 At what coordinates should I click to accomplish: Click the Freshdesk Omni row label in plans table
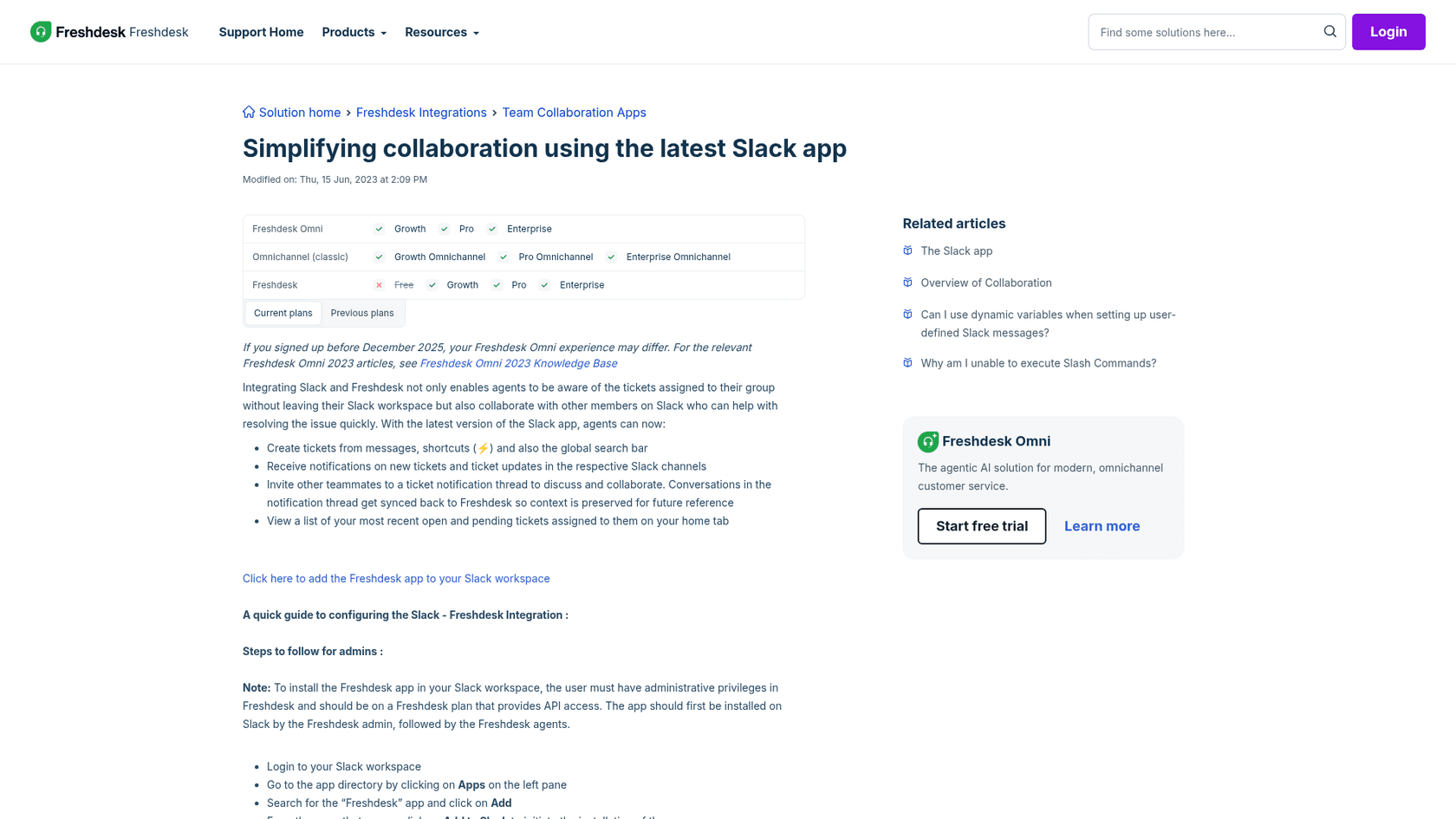pyautogui.click(x=287, y=230)
